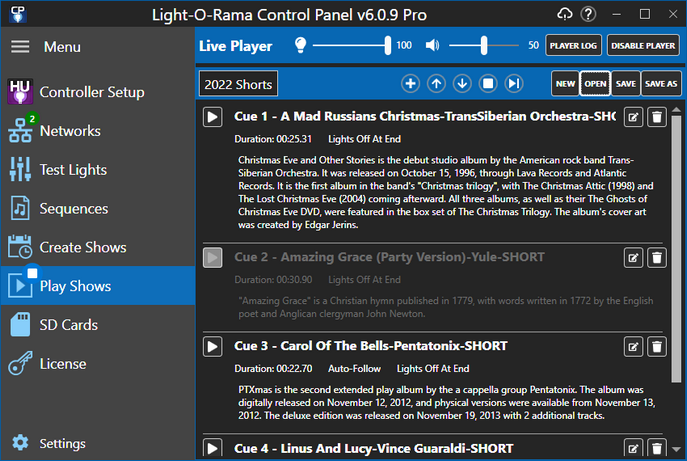This screenshot has height=461, width=687.
Task: Select Sequences in the sidebar
Action: coord(98,209)
